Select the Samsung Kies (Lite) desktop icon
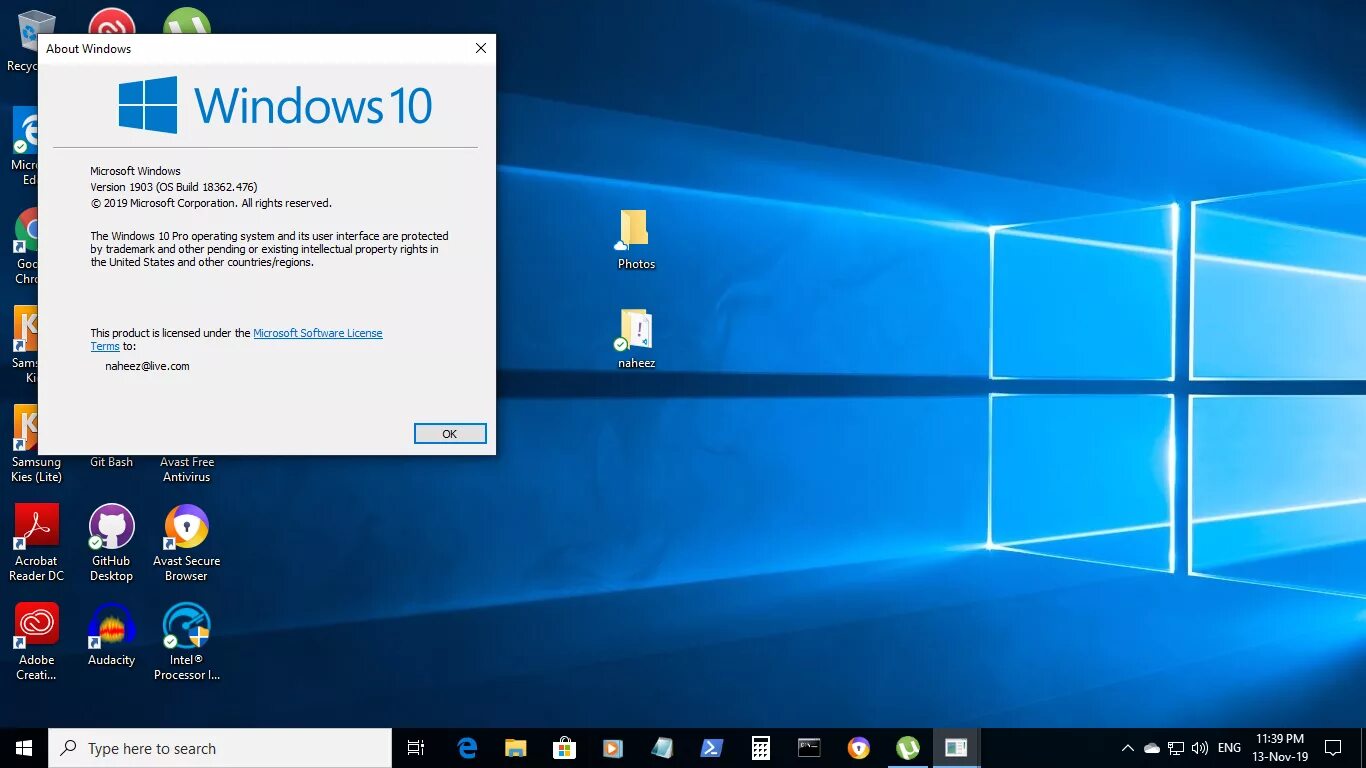1366x768 pixels. pos(36,445)
